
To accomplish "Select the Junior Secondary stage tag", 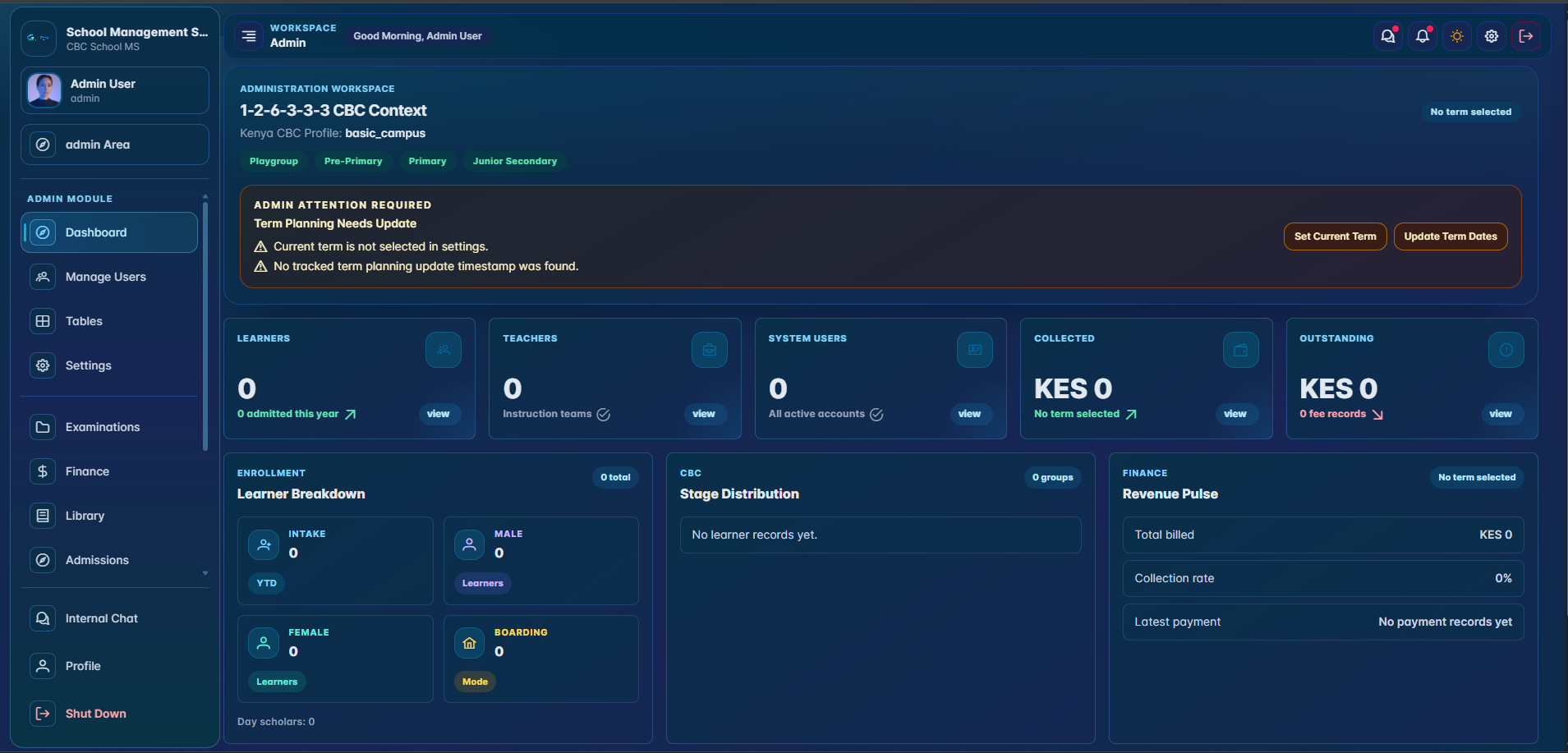I will point(515,161).
